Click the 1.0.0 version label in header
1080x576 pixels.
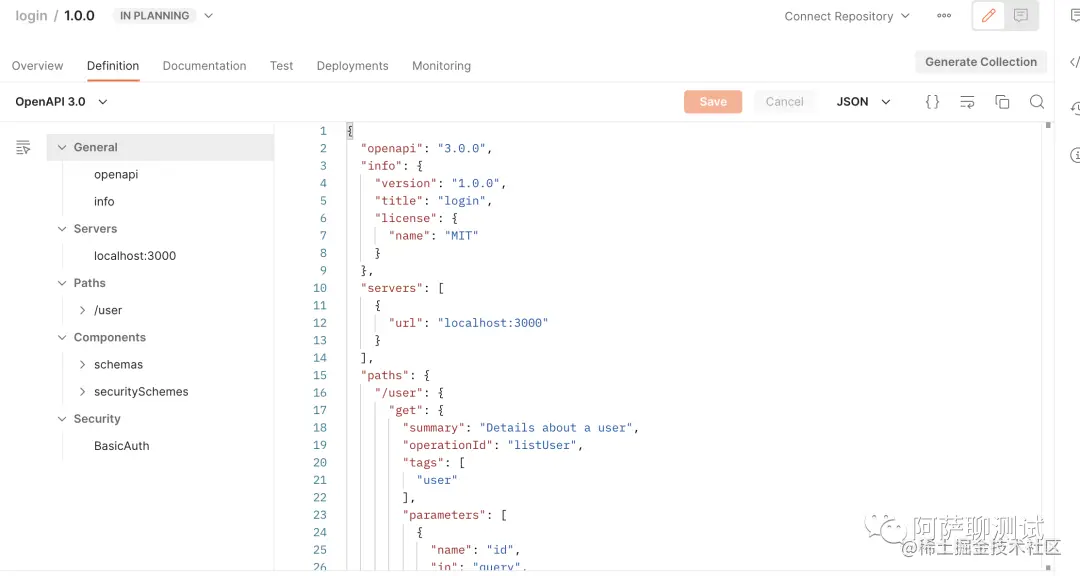tap(79, 16)
